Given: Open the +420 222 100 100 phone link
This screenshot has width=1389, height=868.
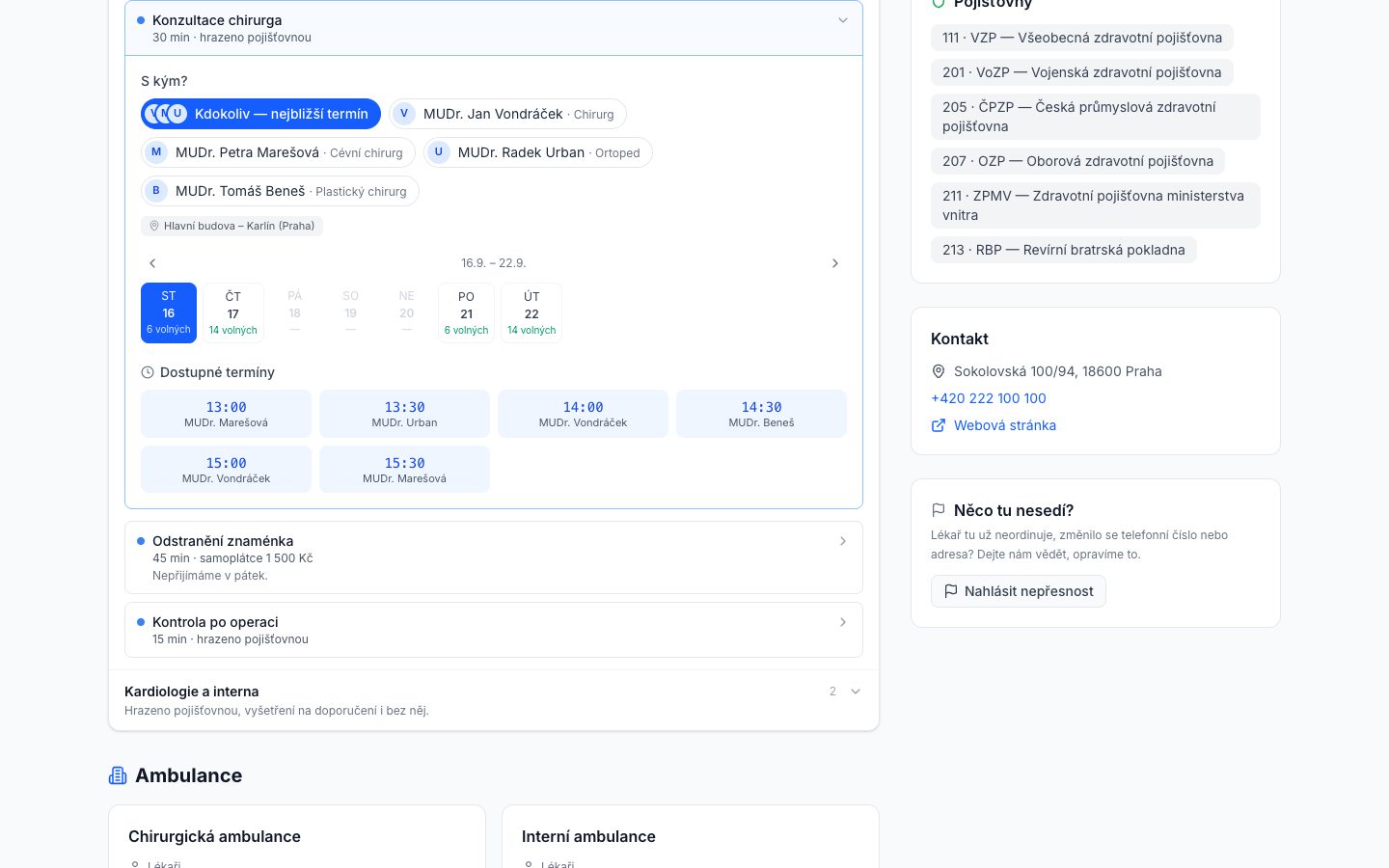Looking at the screenshot, I should pyautogui.click(x=989, y=398).
